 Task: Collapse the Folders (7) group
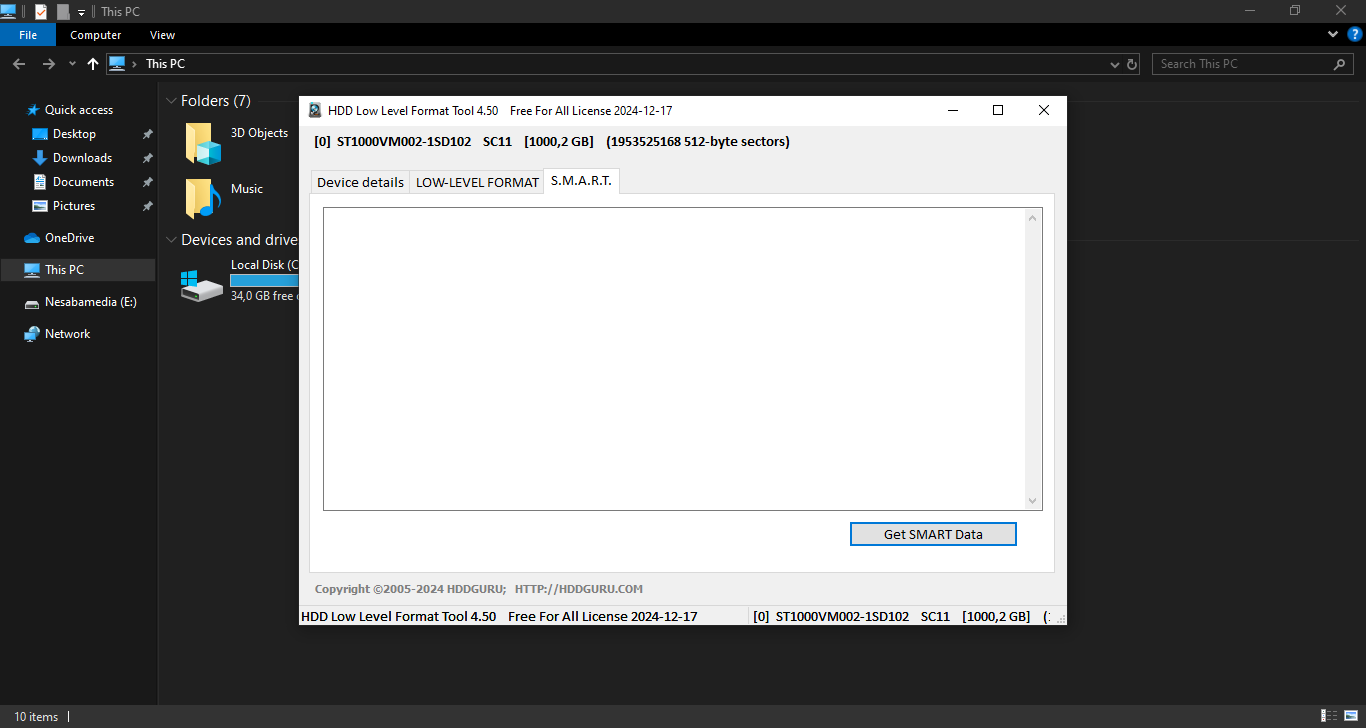pos(171,101)
